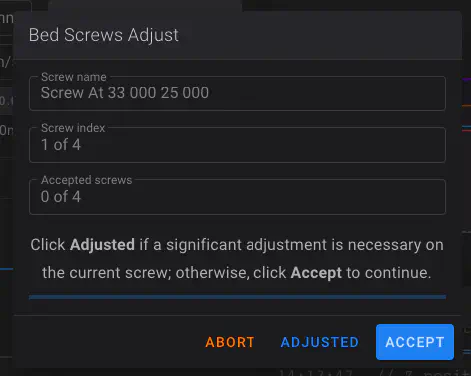Click the bold Adjusted word in instructions

[x=102, y=245]
